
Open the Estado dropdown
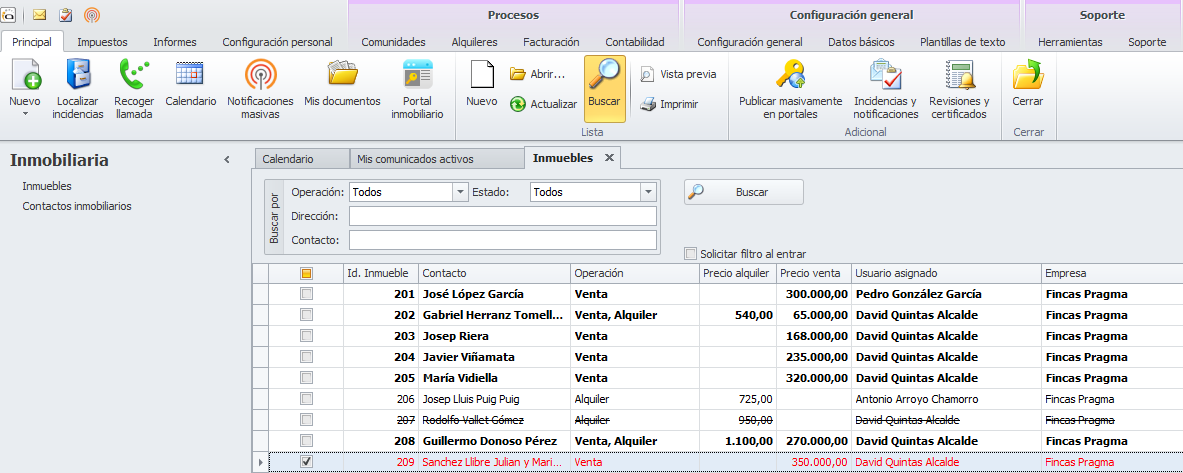point(648,192)
